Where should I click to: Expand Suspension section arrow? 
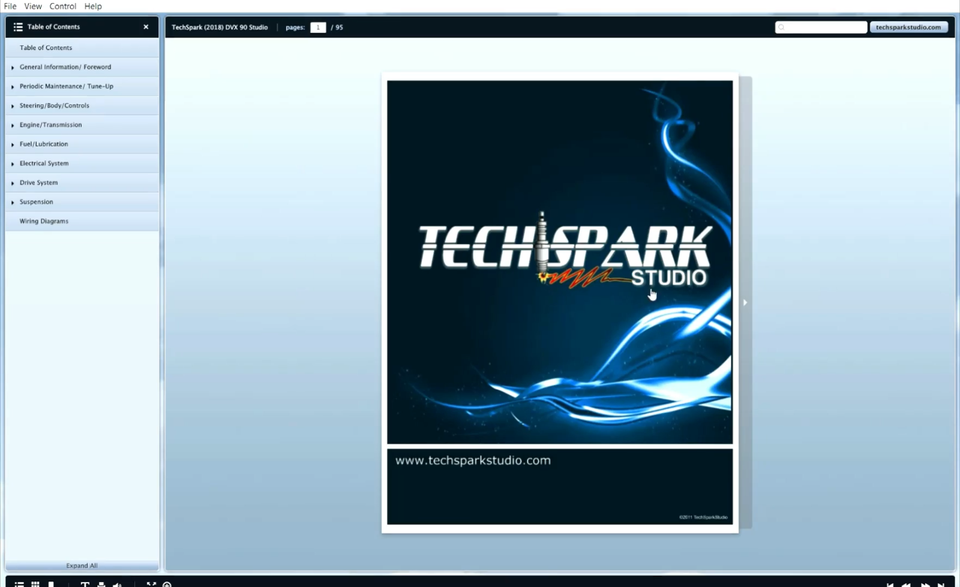pyautogui.click(x=12, y=203)
